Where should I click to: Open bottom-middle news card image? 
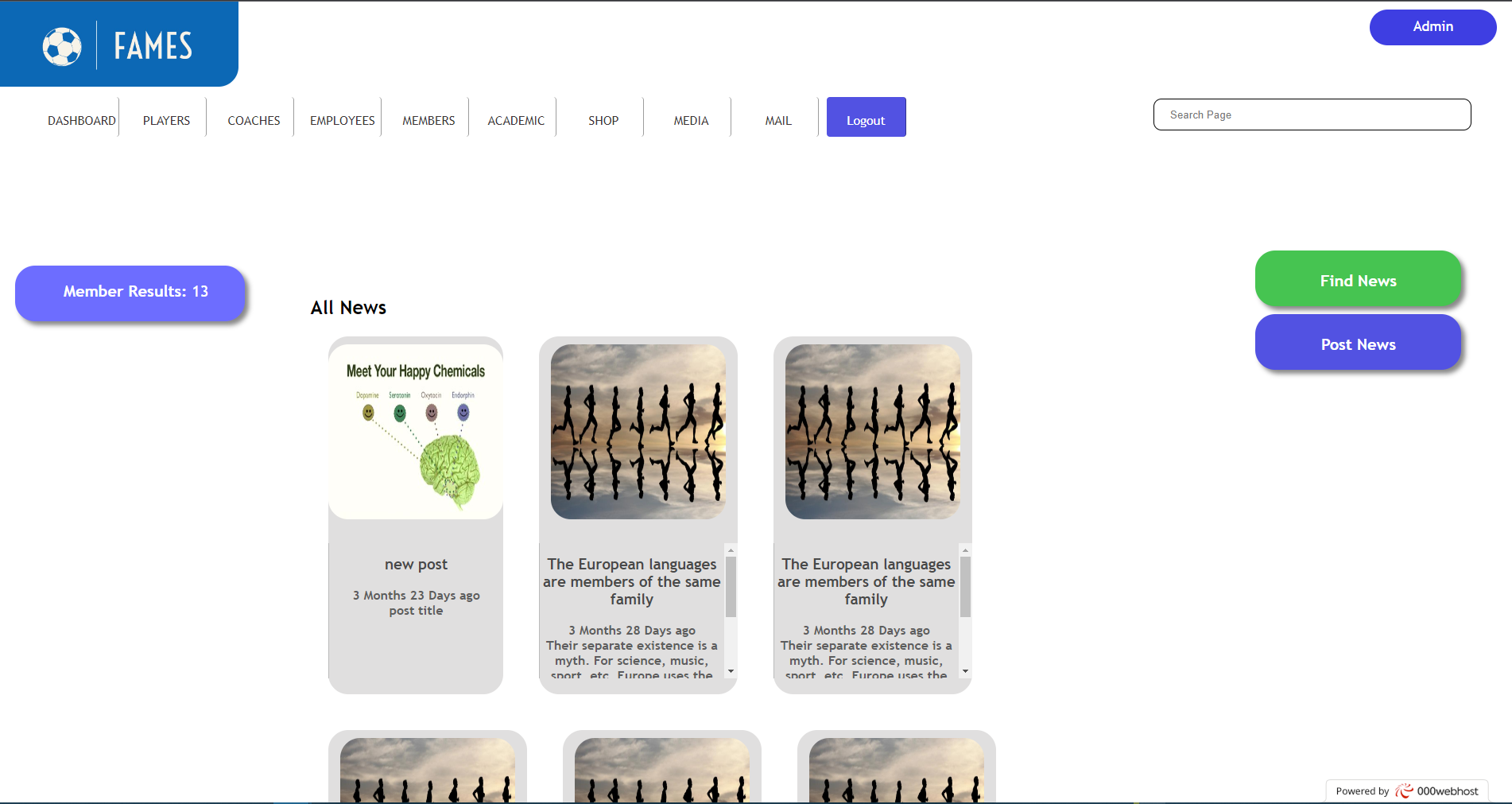point(662,770)
